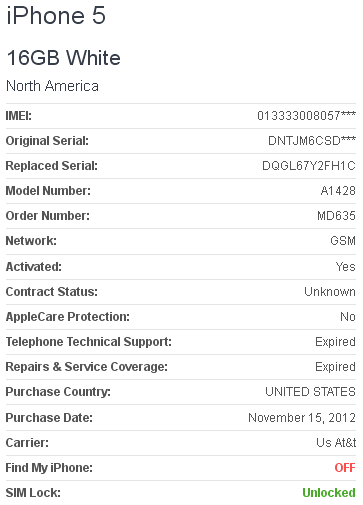Click the Telephone Technical Support Expired value
The width and height of the screenshot is (363, 505).
tap(335, 342)
